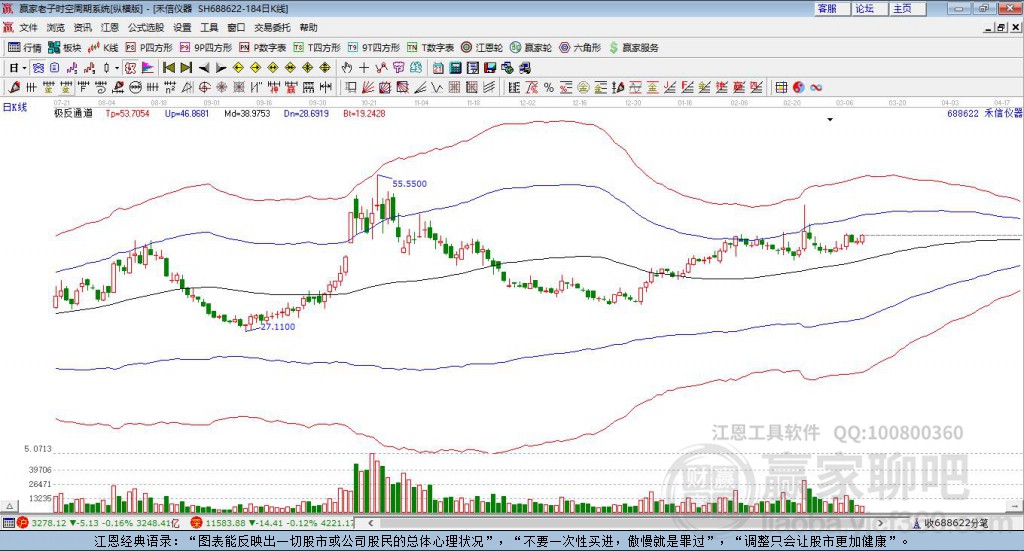Open the 文件 menu
This screenshot has height=551, width=1024.
tap(28, 27)
